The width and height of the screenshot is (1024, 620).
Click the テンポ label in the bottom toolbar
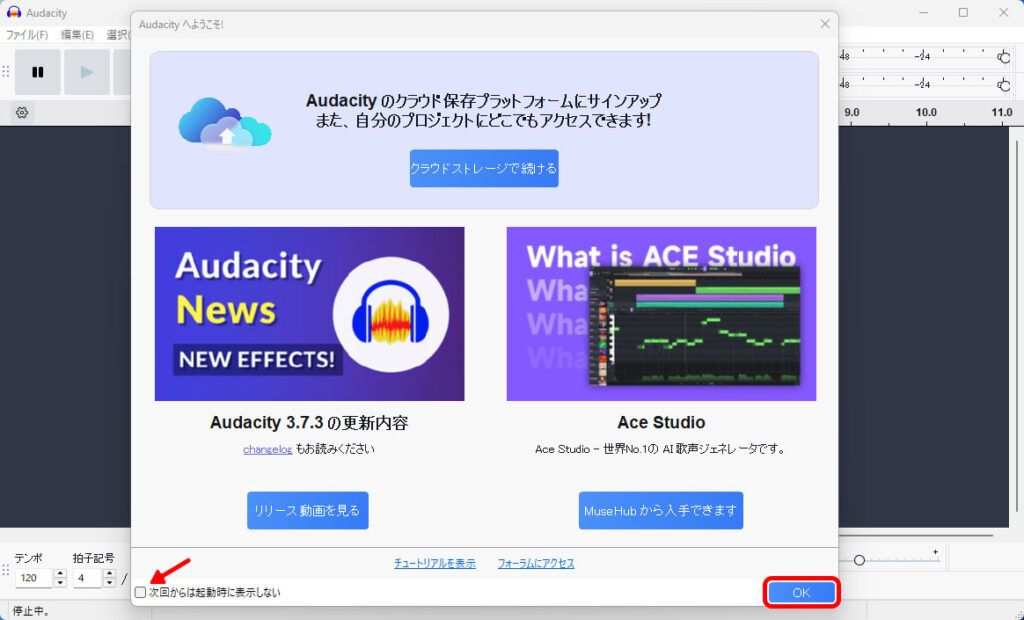click(x=29, y=558)
